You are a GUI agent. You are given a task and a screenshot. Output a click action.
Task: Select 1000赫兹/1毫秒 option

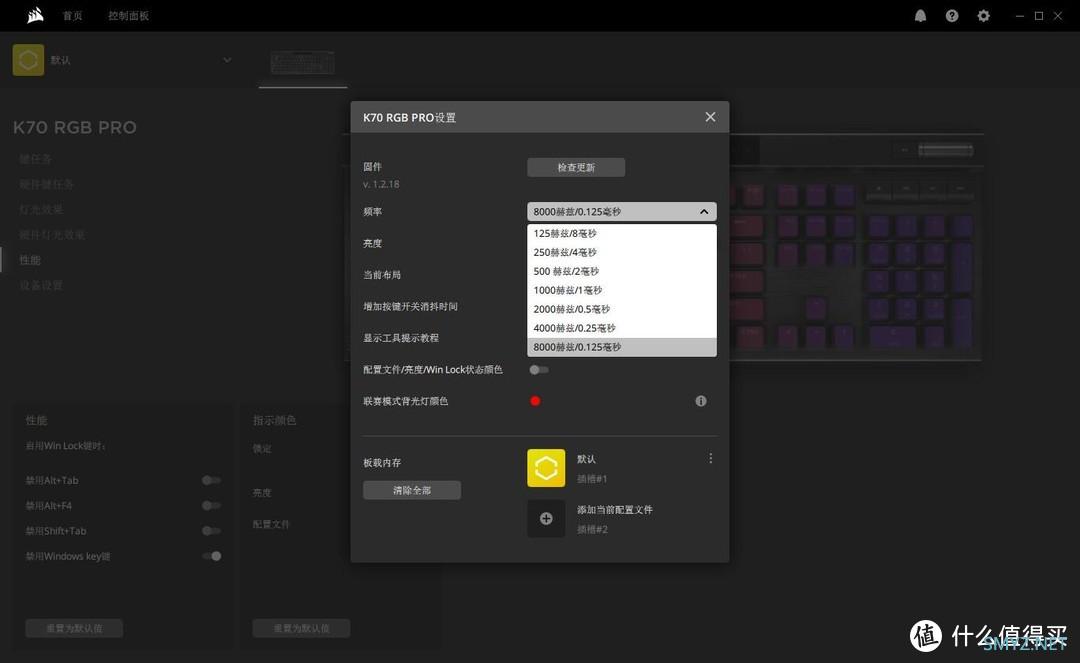coord(622,290)
